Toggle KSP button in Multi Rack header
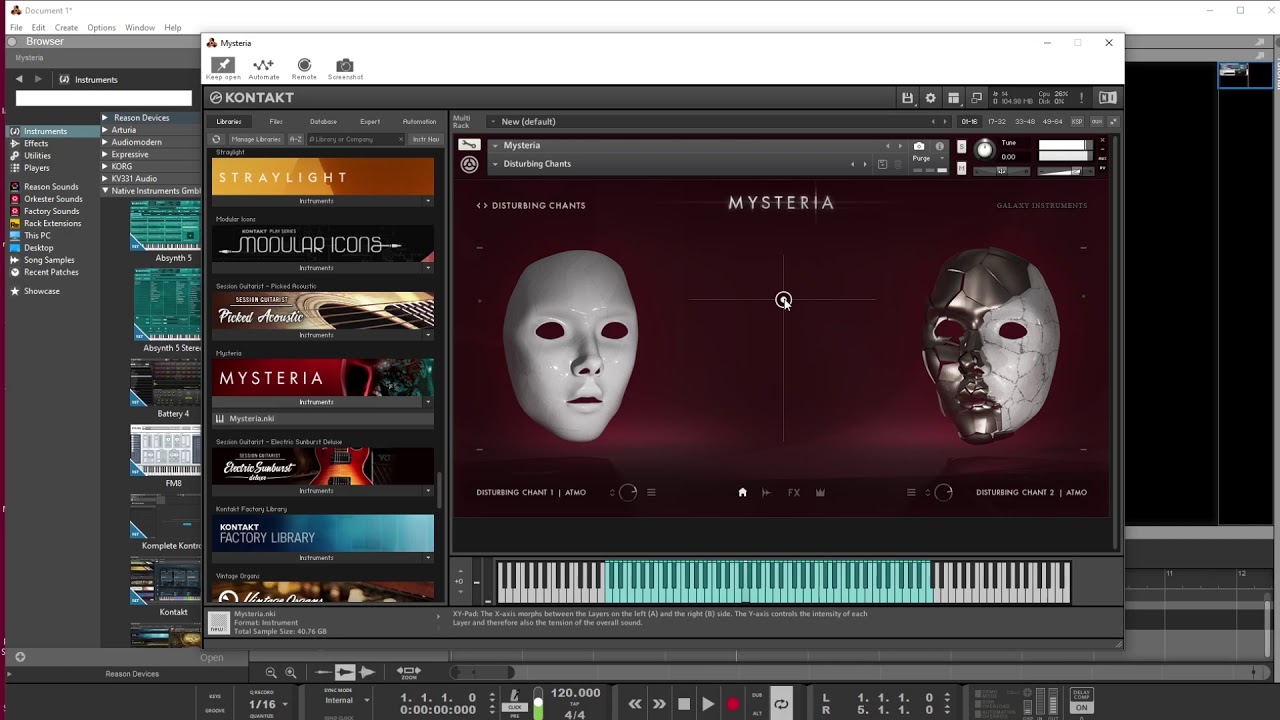Screen dimensions: 1280x720 [x=1077, y=121]
